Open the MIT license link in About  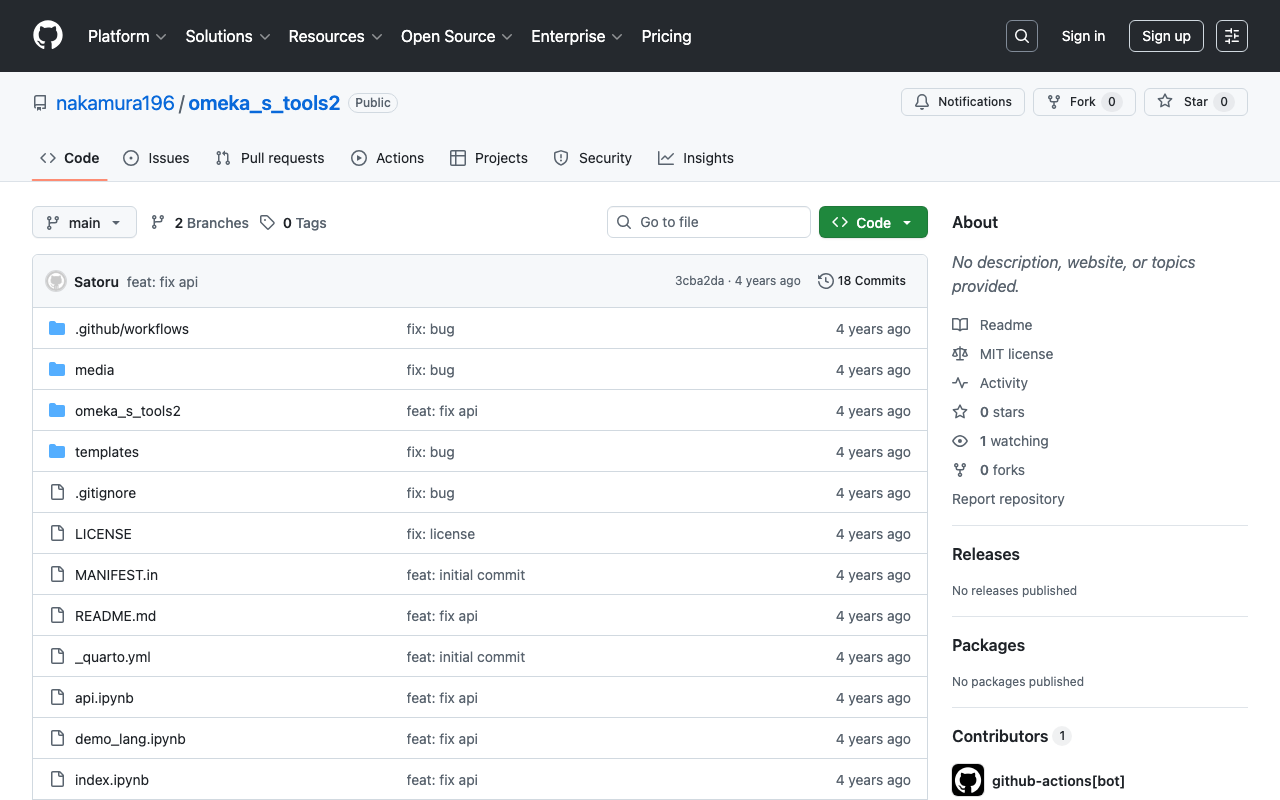pyautogui.click(x=1015, y=354)
